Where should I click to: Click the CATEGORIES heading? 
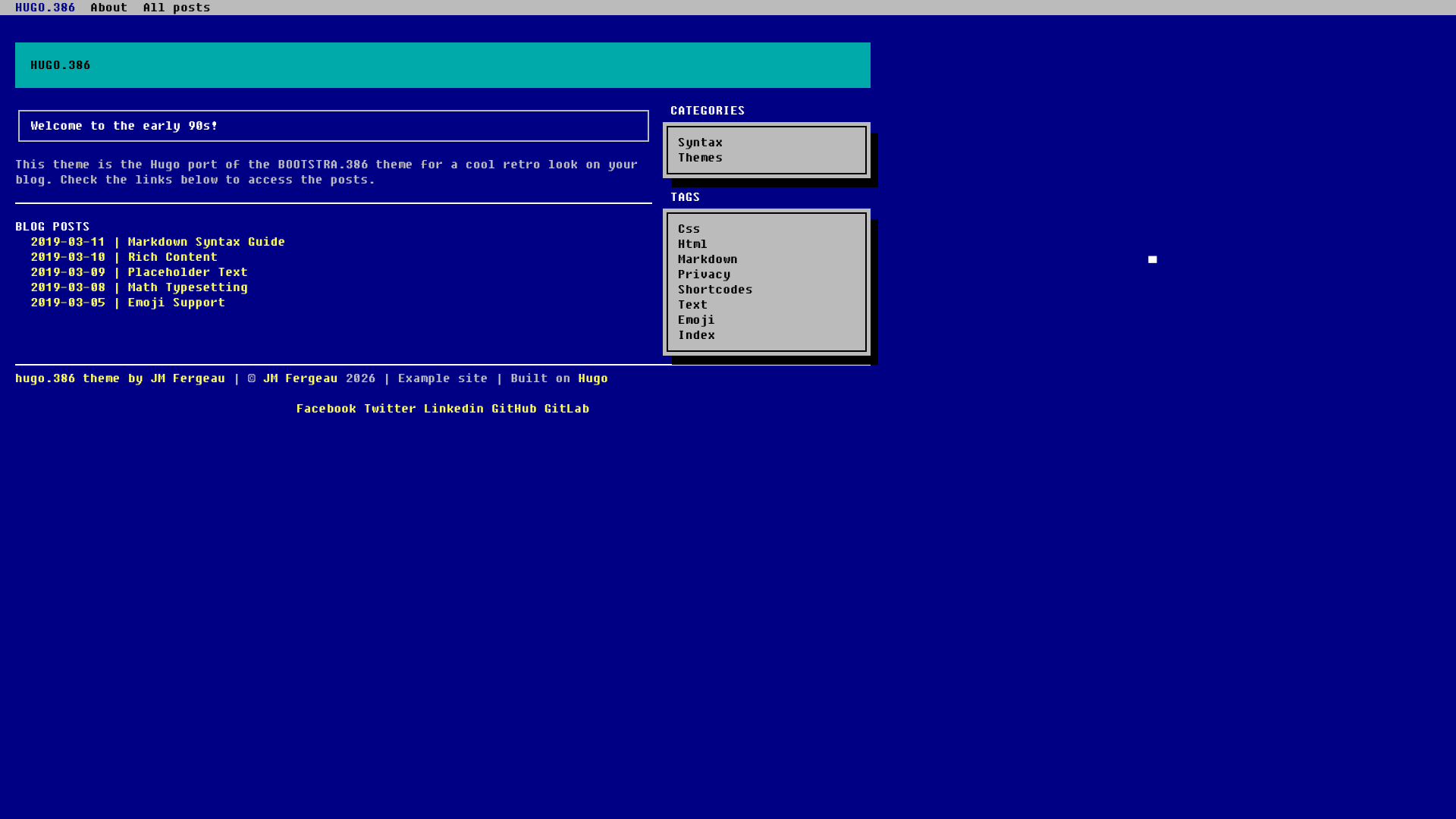point(708,111)
